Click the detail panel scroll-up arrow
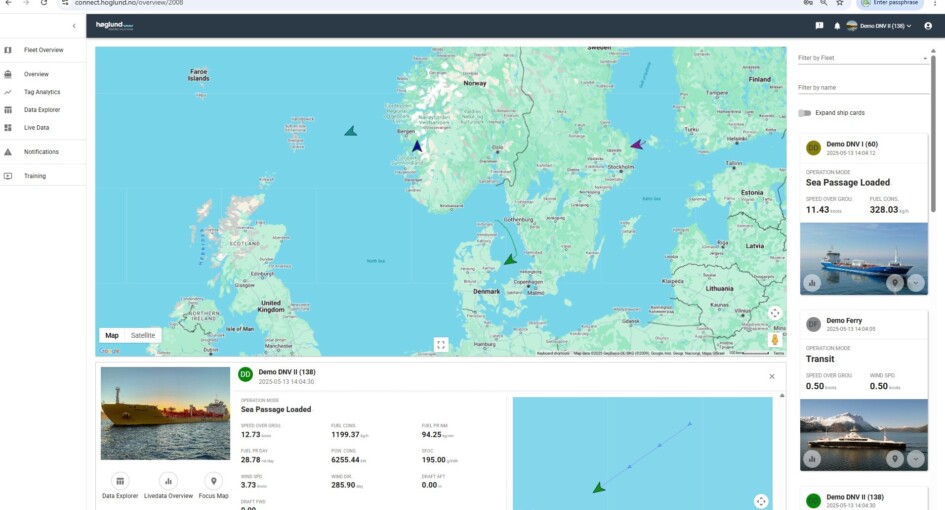The height and width of the screenshot is (510, 945). click(782, 395)
